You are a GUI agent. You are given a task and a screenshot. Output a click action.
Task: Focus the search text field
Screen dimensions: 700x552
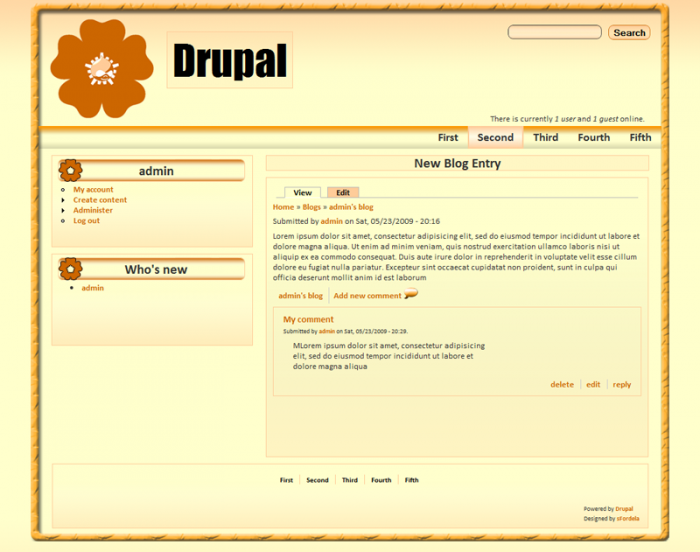pyautogui.click(x=554, y=32)
